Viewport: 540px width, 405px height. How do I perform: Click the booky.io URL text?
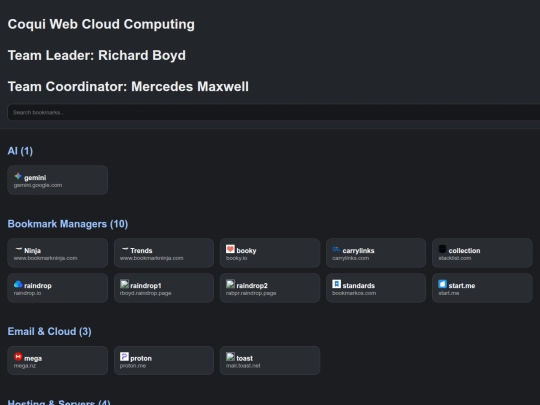coord(237,258)
